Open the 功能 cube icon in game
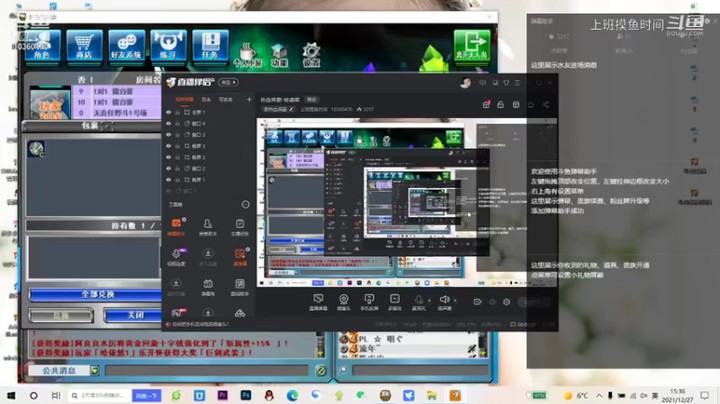Image resolution: width=720 pixels, height=404 pixels. coord(279,55)
